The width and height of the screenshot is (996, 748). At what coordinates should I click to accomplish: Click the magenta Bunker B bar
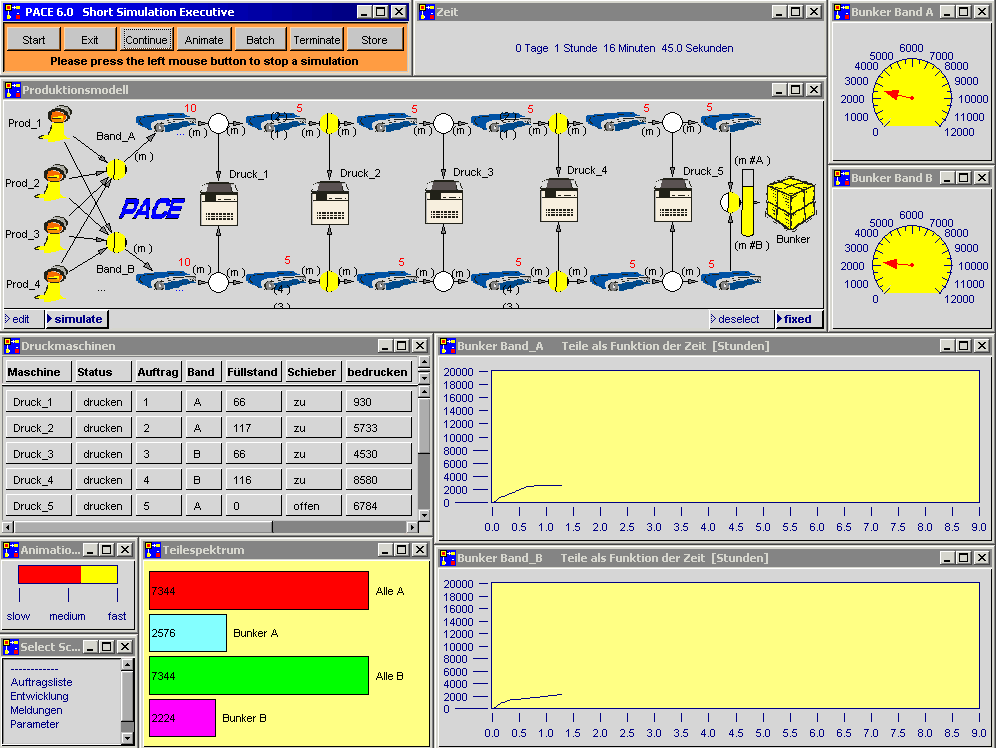182,718
